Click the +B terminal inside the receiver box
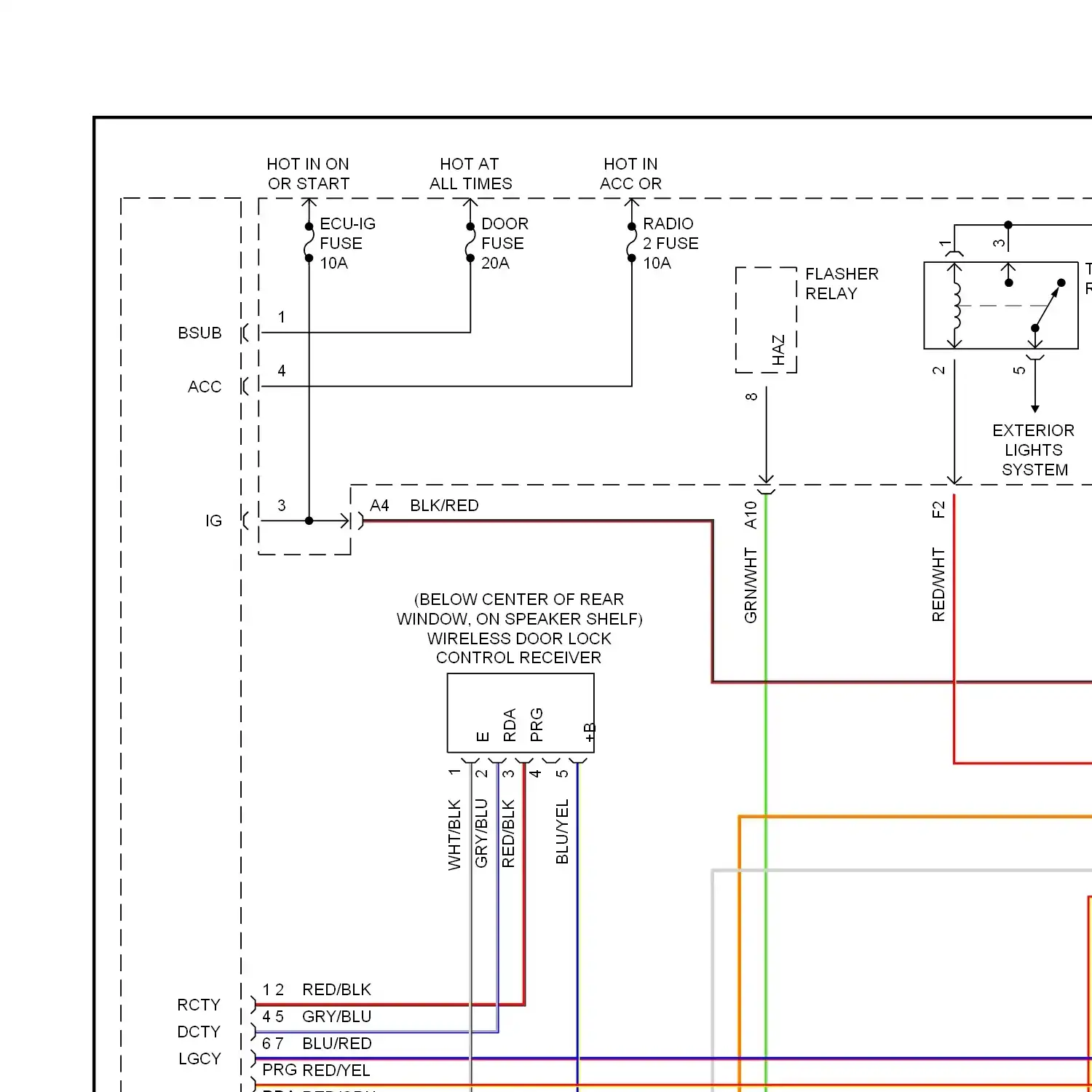The image size is (1092, 1092). point(589,732)
